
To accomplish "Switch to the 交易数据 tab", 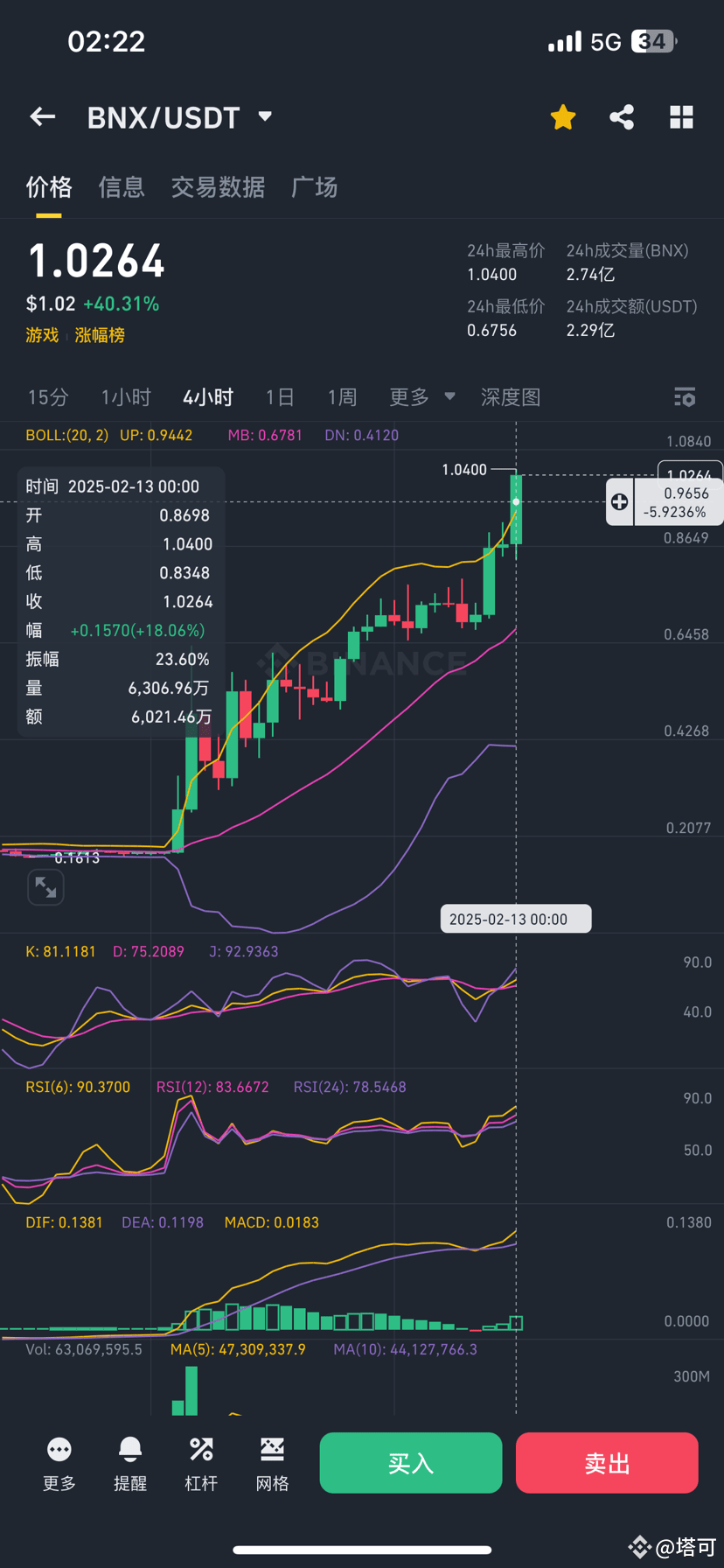I will point(218,186).
